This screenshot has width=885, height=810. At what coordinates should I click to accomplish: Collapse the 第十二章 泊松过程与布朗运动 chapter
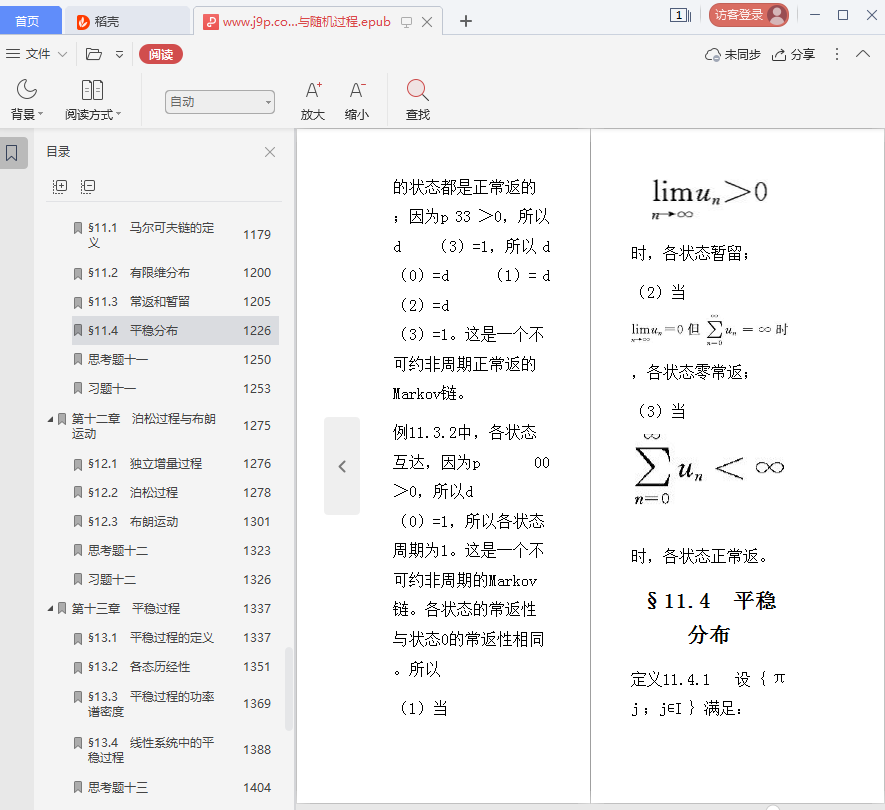[51, 419]
